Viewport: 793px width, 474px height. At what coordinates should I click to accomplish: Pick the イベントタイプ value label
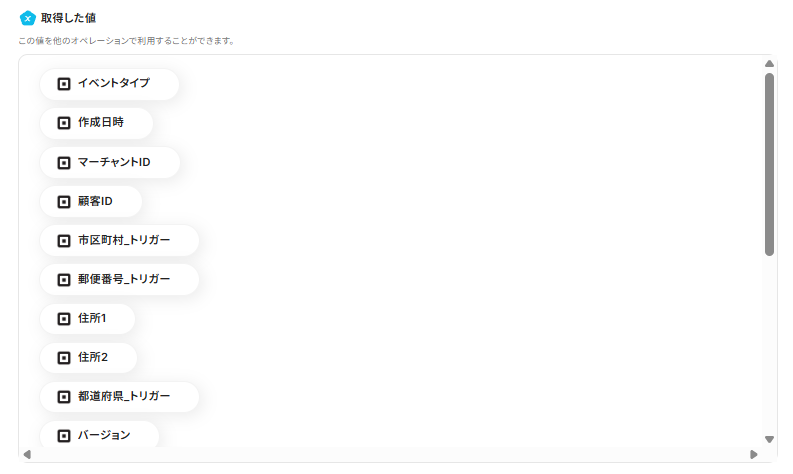(114, 83)
